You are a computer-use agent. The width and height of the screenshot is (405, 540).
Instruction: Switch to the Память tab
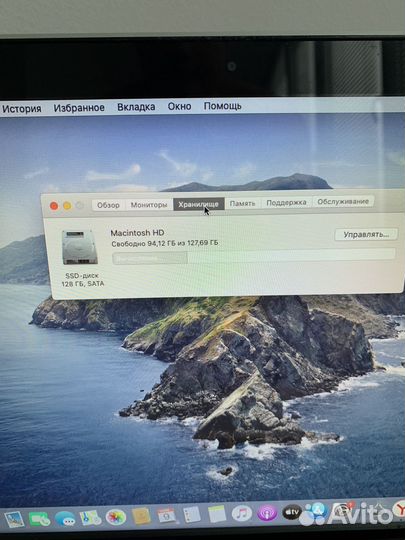coord(242,204)
